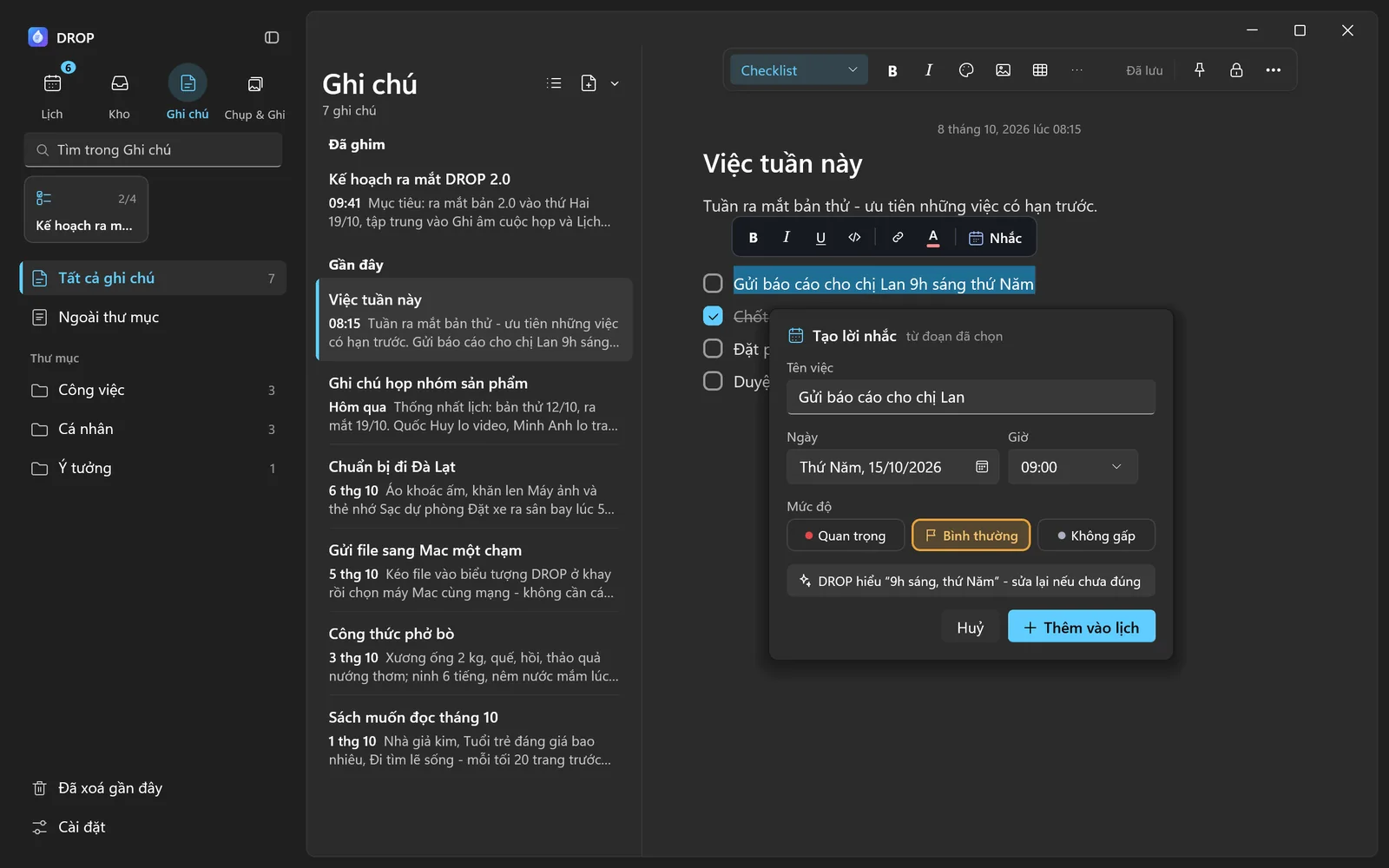Apply bold from the top editor toolbar
Image resolution: width=1389 pixels, height=868 pixels.
pos(892,70)
